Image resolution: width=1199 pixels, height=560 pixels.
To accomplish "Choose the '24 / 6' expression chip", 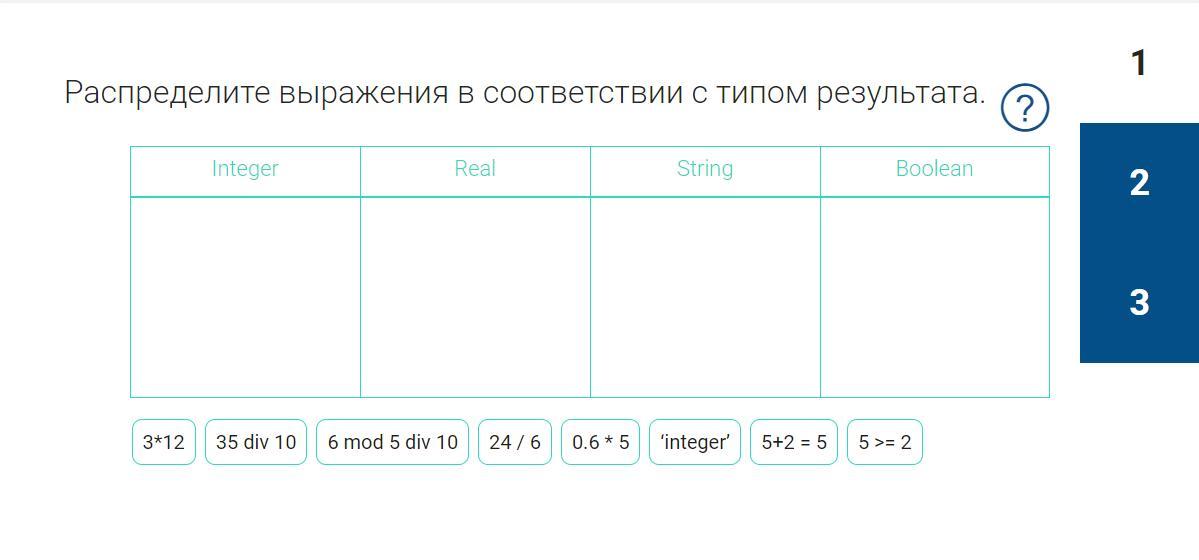I will (x=515, y=442).
